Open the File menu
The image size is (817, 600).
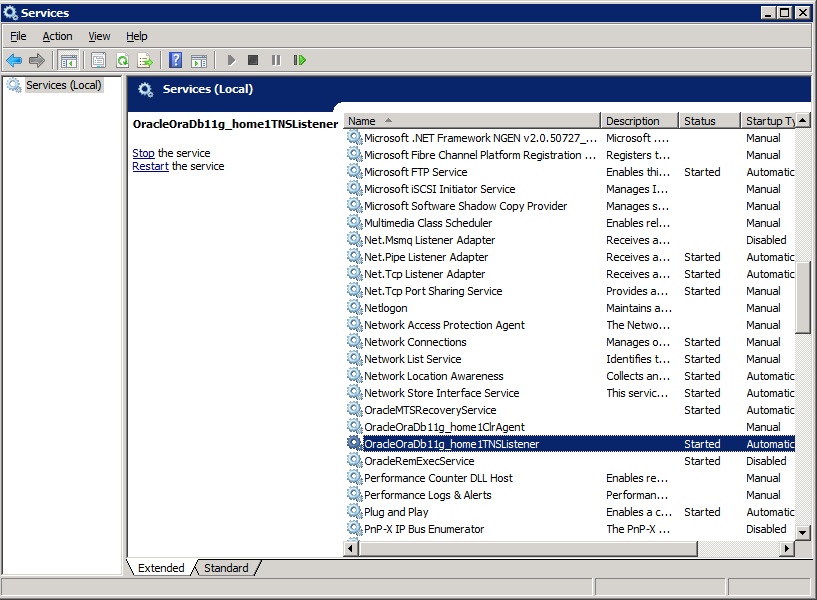(18, 36)
